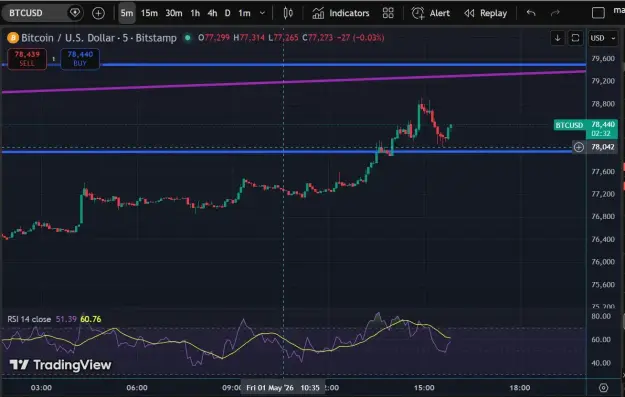The width and height of the screenshot is (625, 397).
Task: Open the candlestick chart type selector
Action: click(x=288, y=13)
